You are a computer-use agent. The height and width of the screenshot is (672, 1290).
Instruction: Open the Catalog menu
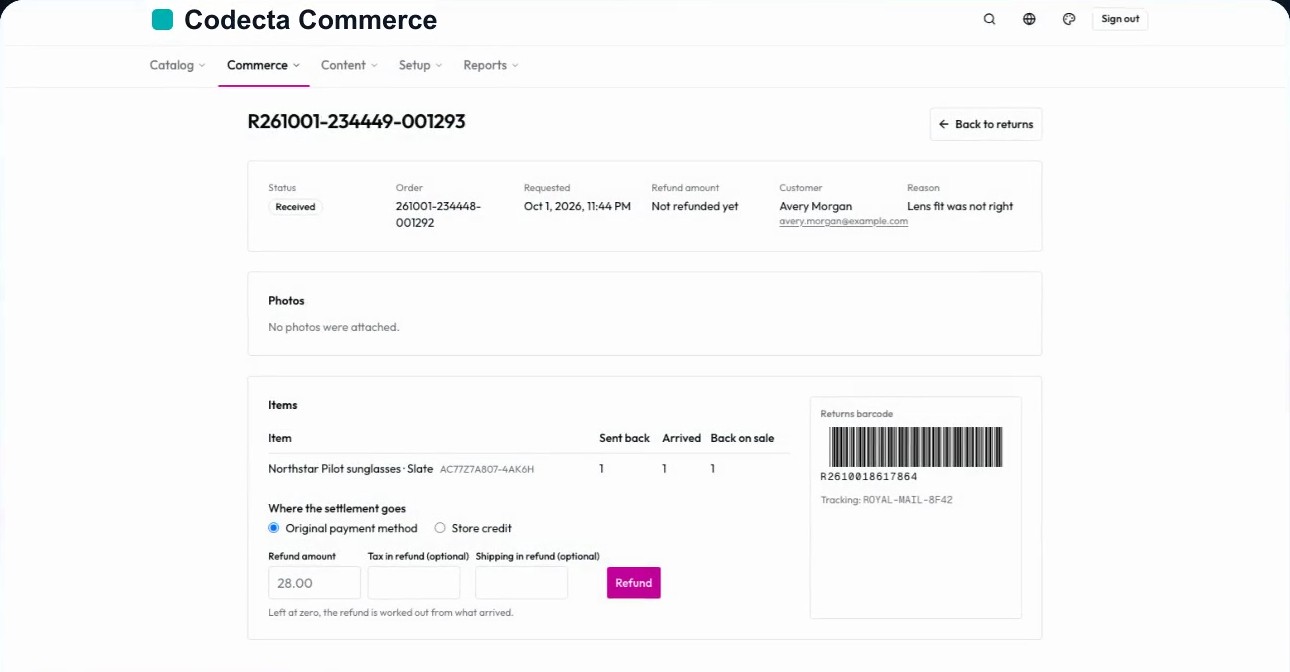(x=177, y=65)
